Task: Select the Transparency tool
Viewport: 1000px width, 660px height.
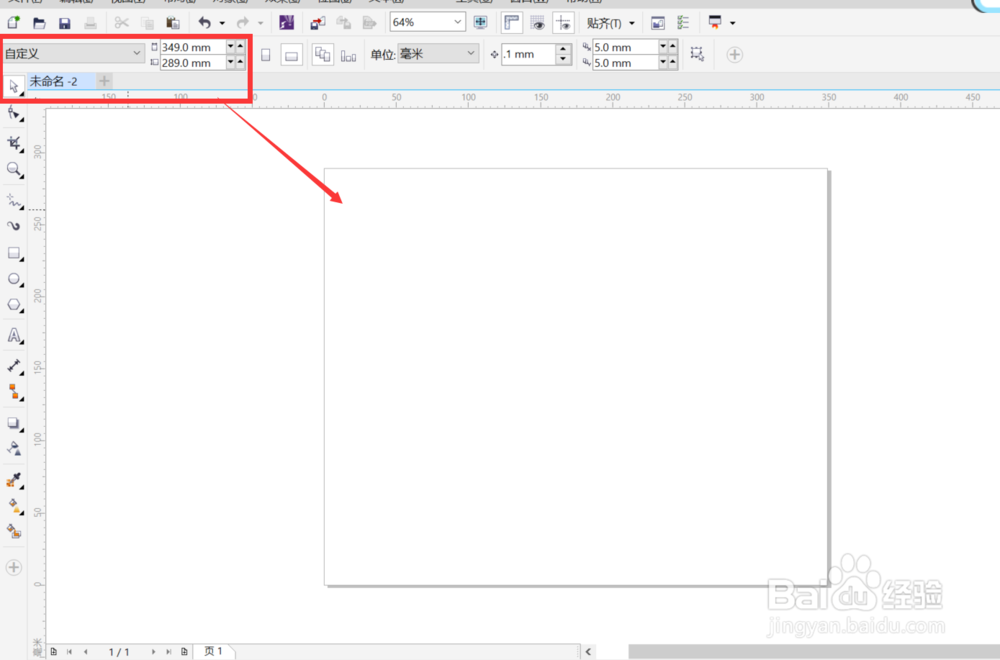Action: (x=13, y=448)
